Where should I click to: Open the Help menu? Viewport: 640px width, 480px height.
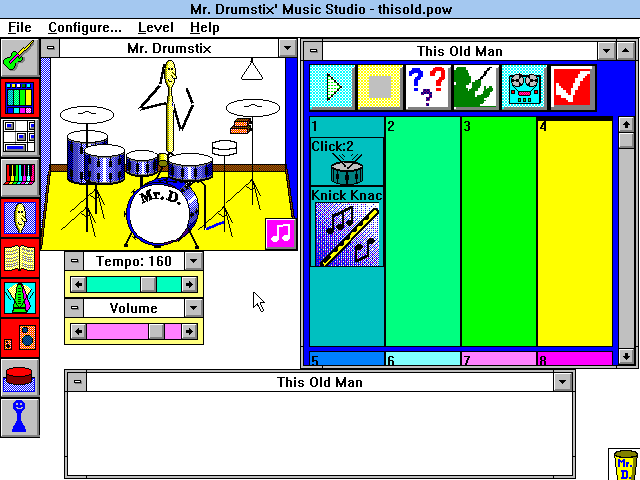[x=204, y=27]
